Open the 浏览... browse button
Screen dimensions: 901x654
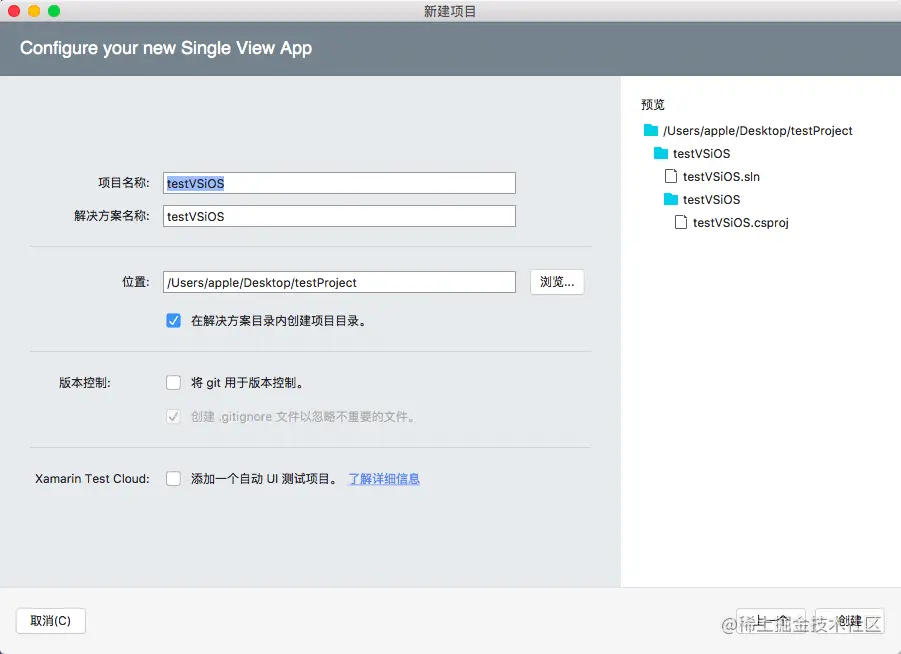(557, 282)
